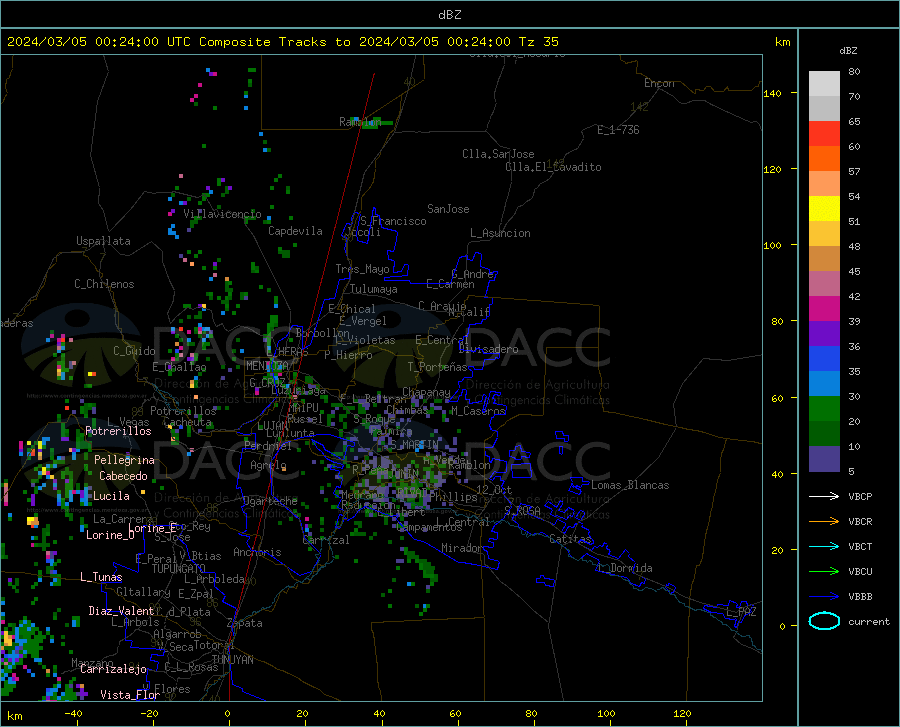Click the Carrizalejo map label
Image resolution: width=900 pixels, height=727 pixels.
pyautogui.click(x=113, y=669)
